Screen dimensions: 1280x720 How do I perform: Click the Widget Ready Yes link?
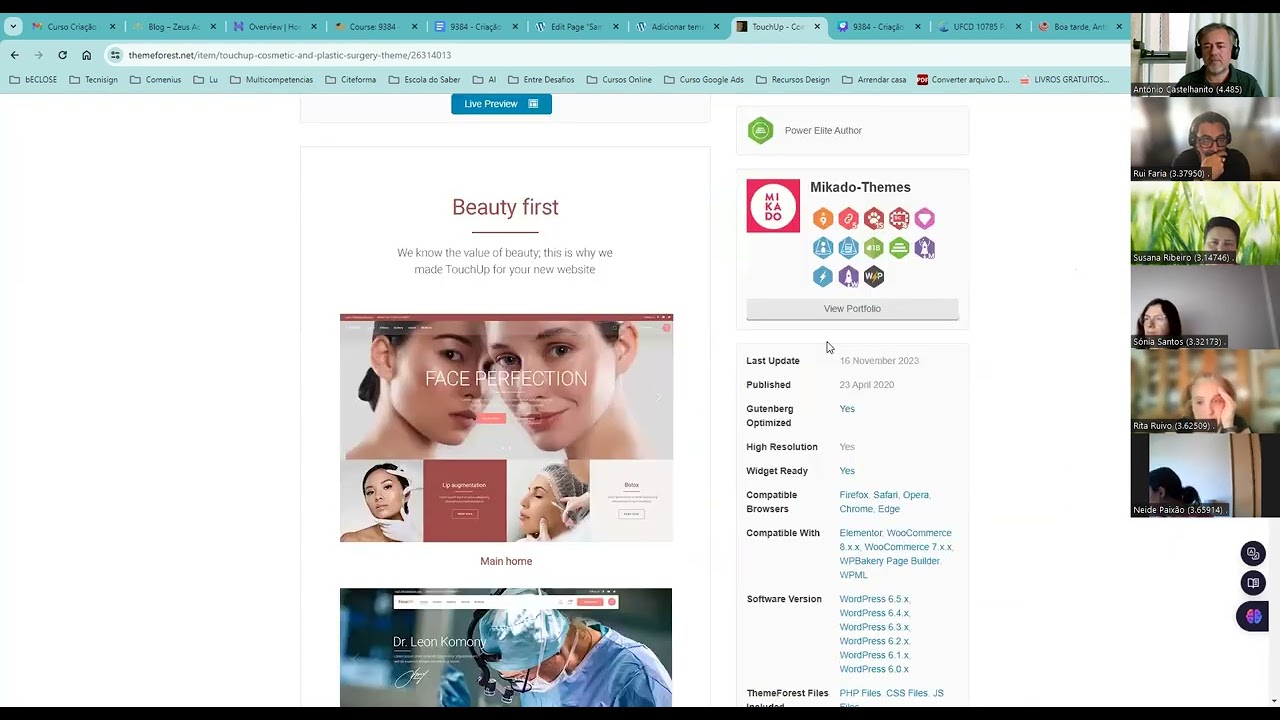[847, 471]
